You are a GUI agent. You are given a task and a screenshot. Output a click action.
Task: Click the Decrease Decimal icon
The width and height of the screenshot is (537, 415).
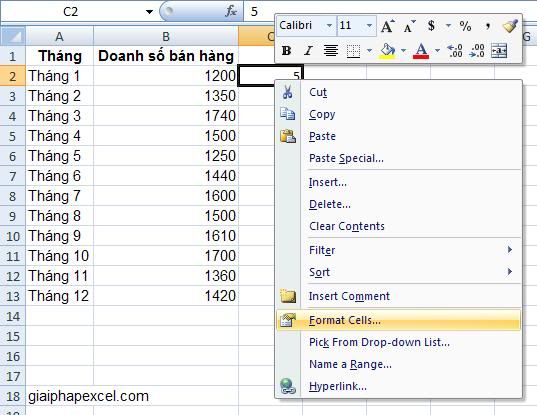tap(477, 51)
